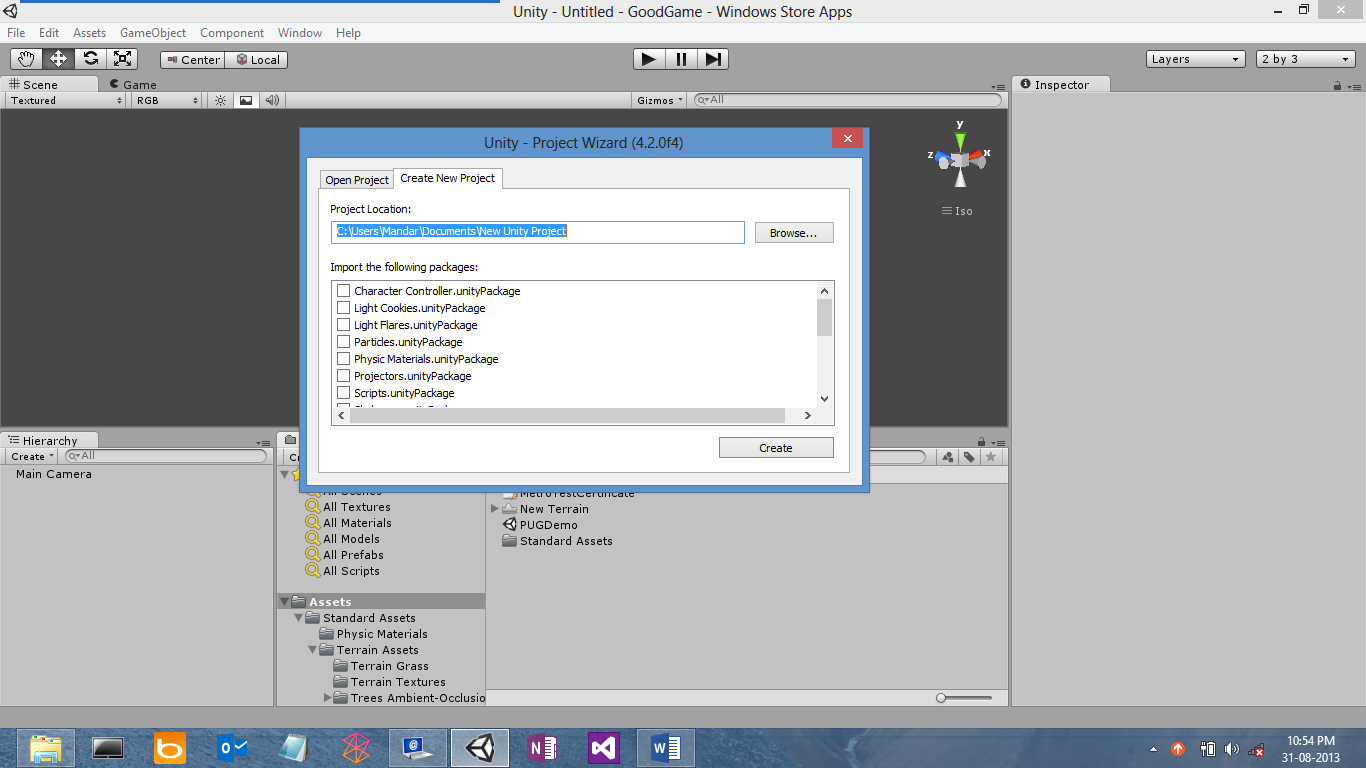Click the Create button in Project Wizard
The height and width of the screenshot is (768, 1366).
pyautogui.click(x=776, y=448)
